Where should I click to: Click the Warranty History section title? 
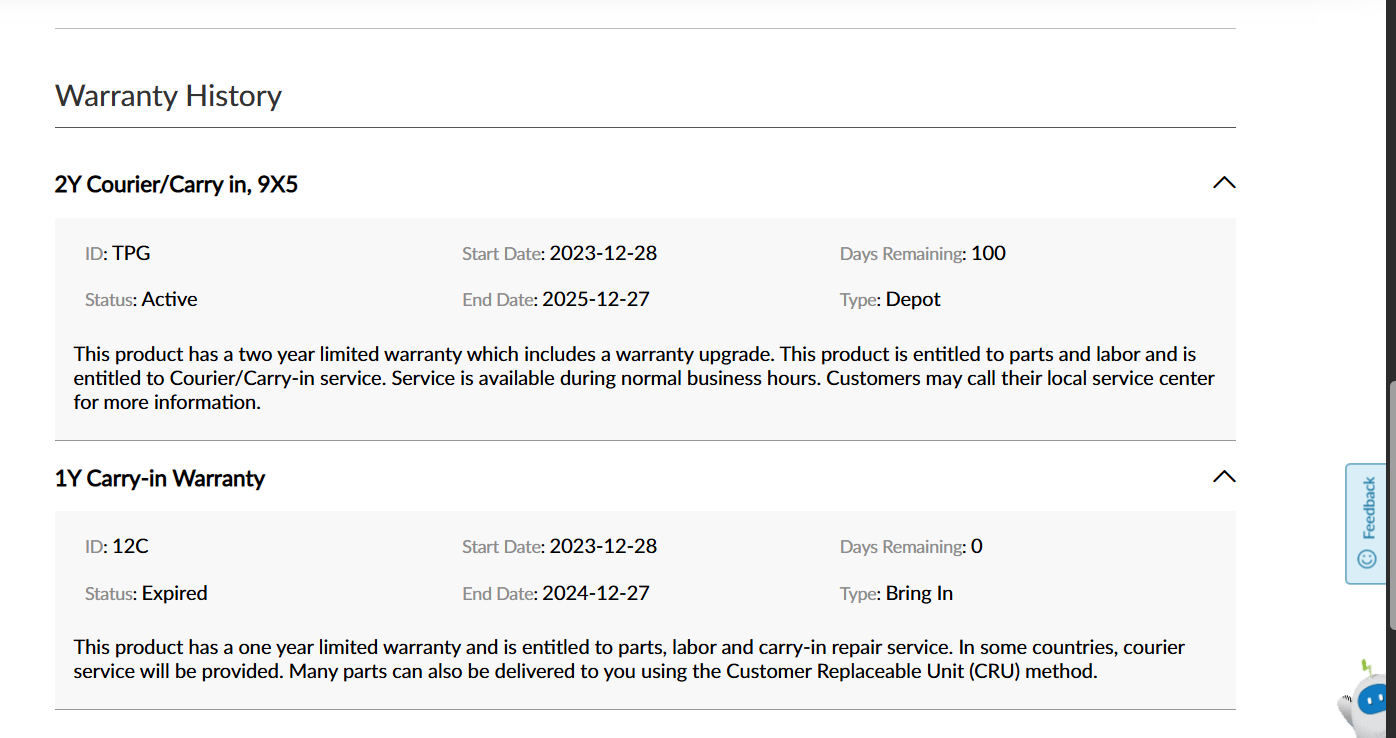[168, 96]
